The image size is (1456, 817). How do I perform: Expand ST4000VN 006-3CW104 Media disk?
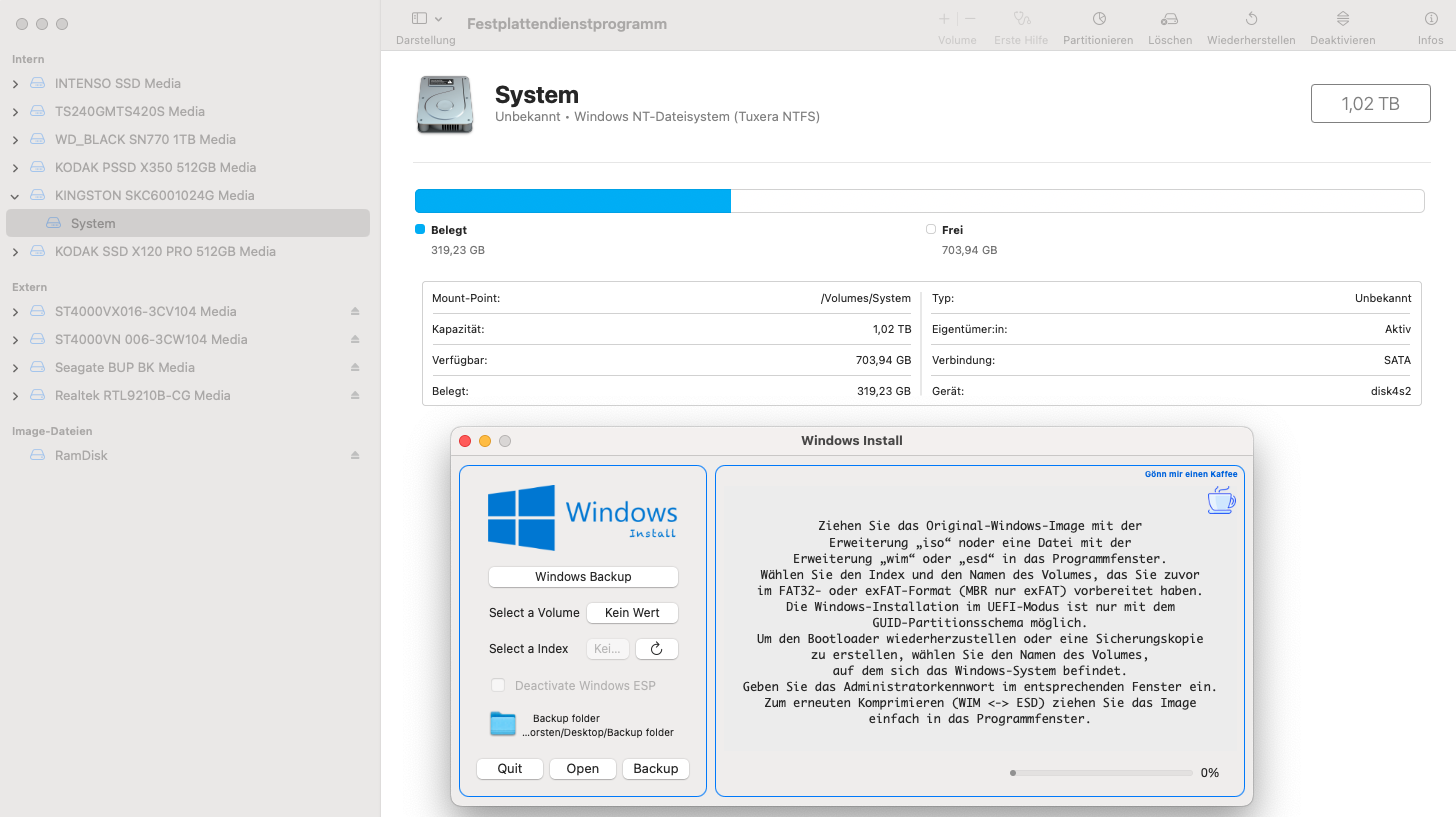pos(15,340)
